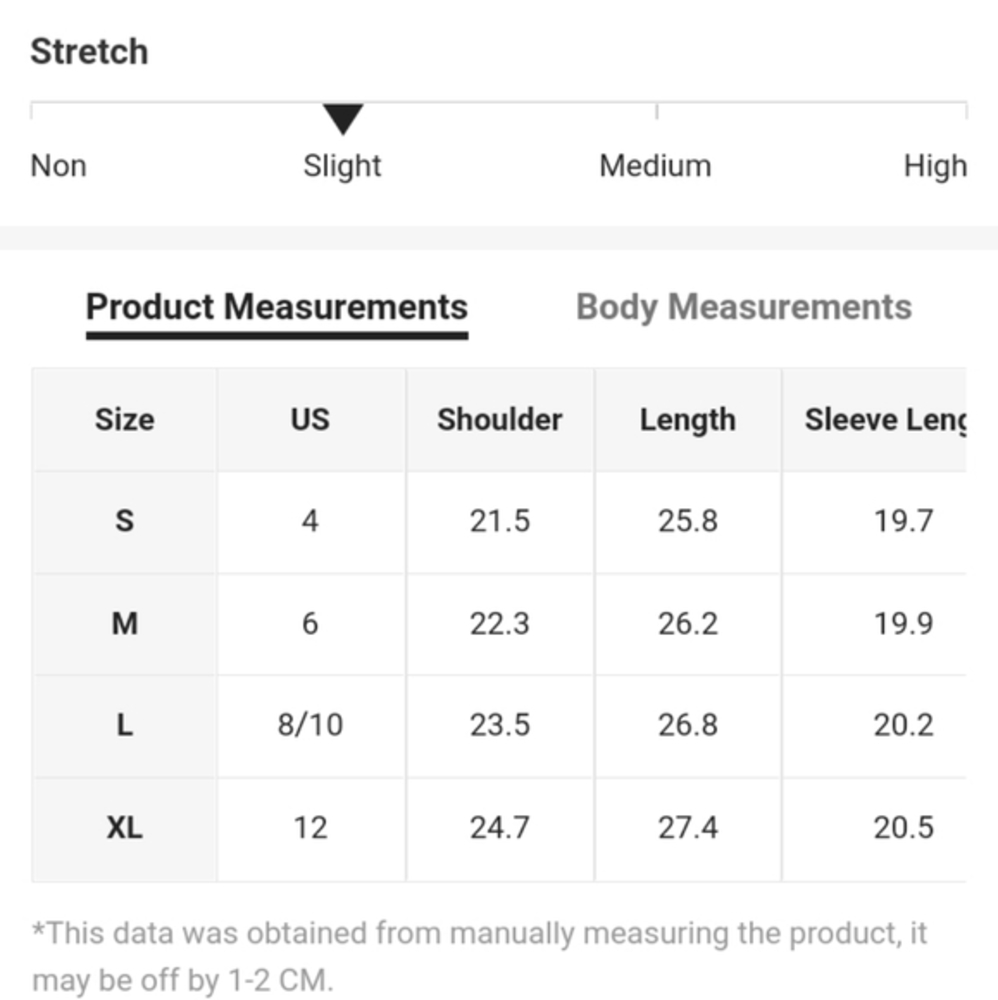Click the Slight stretch label
998x1000 pixels.
click(x=342, y=166)
